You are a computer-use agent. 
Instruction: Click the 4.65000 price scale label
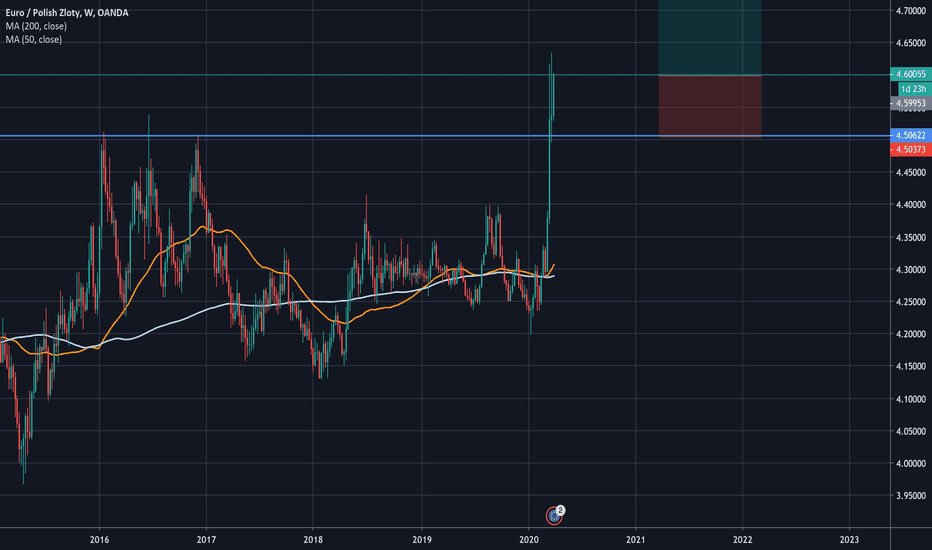(x=911, y=43)
